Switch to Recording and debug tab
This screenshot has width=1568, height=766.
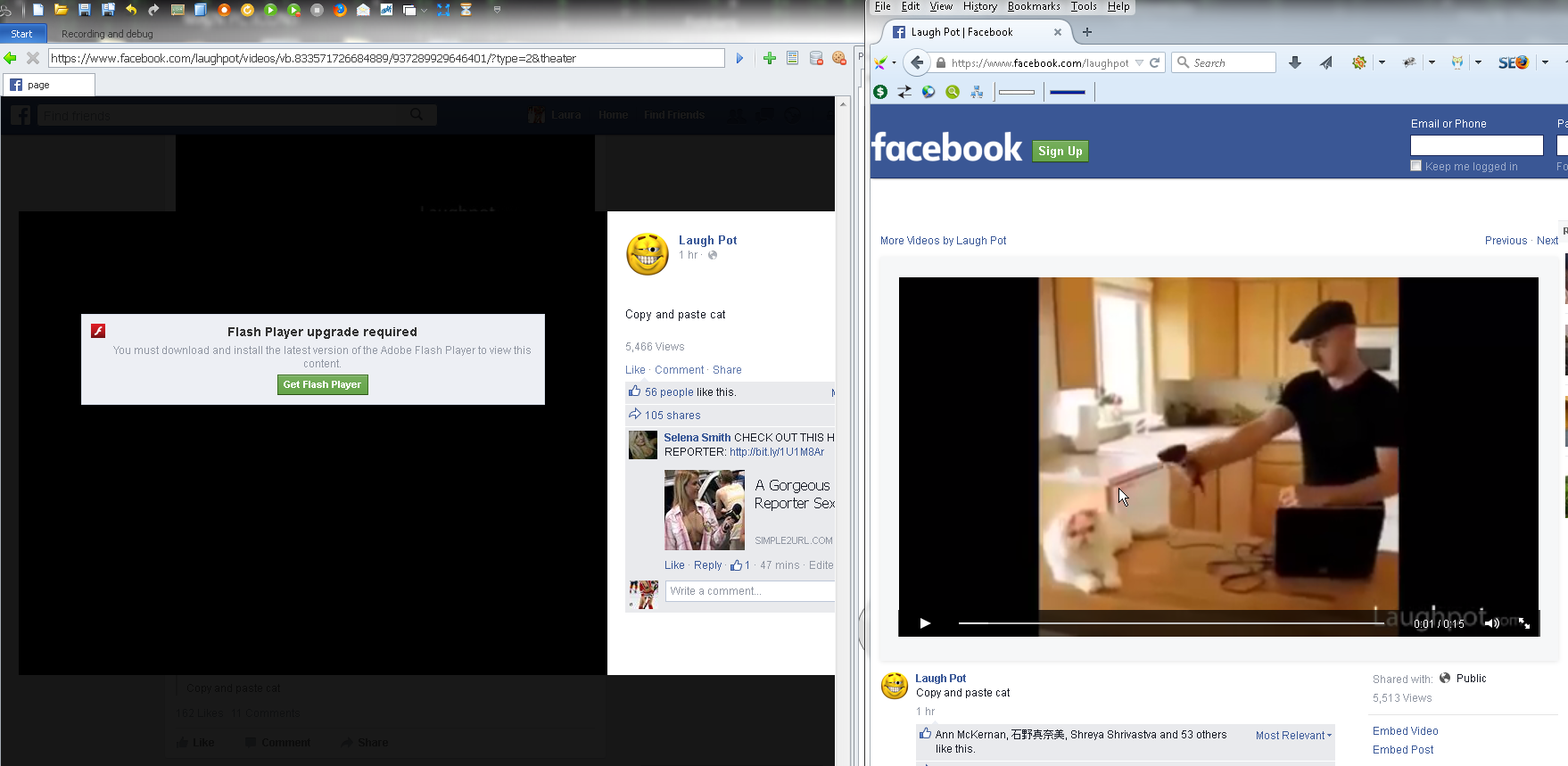pyautogui.click(x=107, y=34)
